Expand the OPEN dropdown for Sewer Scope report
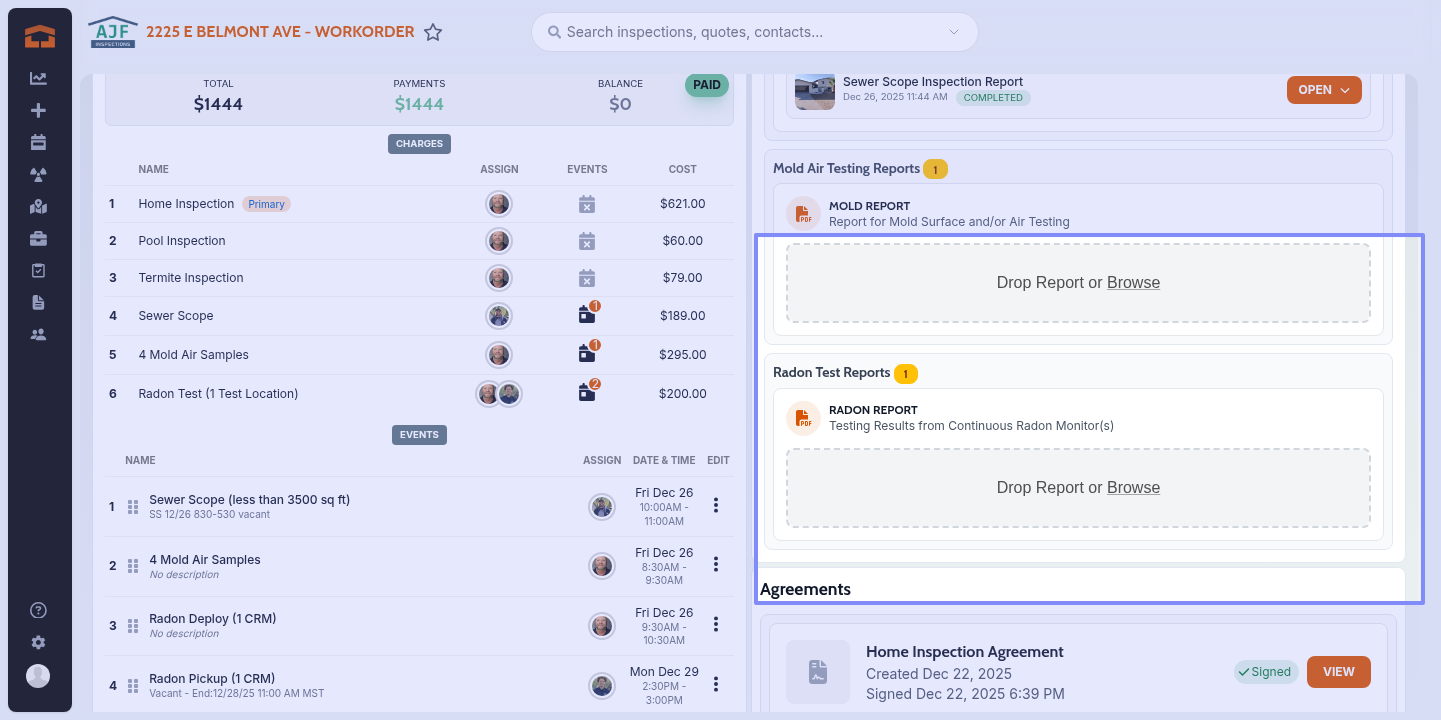 [1323, 90]
